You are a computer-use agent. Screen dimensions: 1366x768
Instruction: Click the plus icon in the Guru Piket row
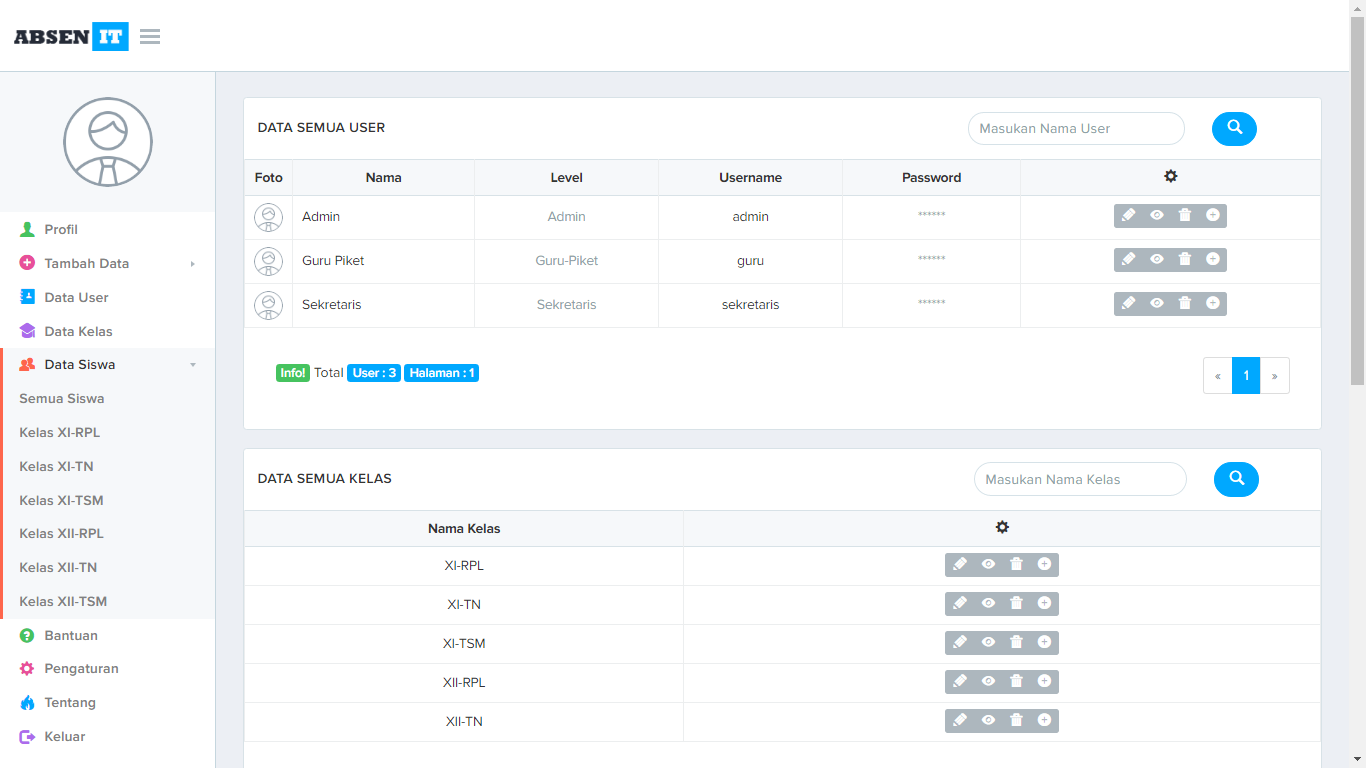coord(1213,259)
